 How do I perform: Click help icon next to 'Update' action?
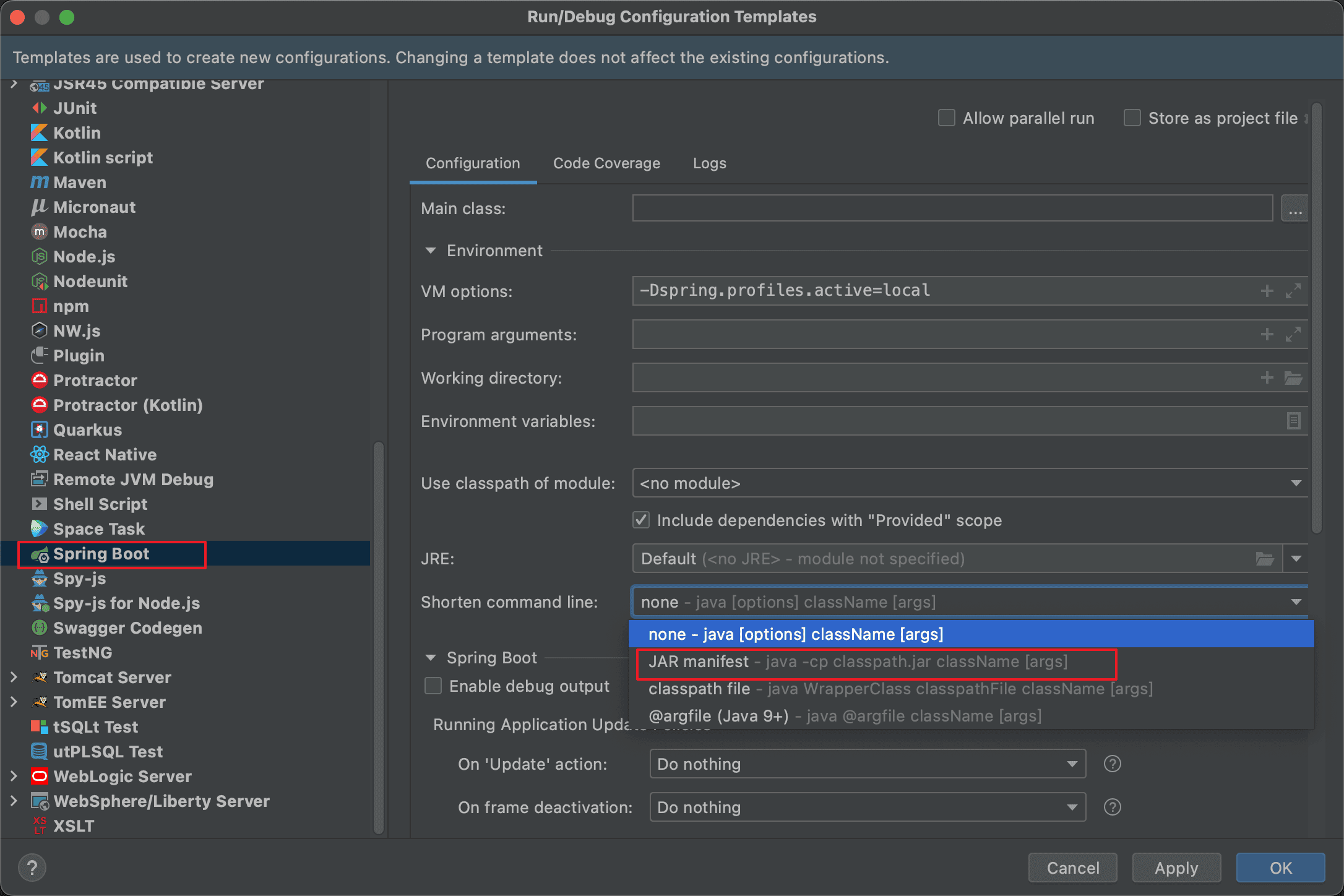pyautogui.click(x=1112, y=764)
